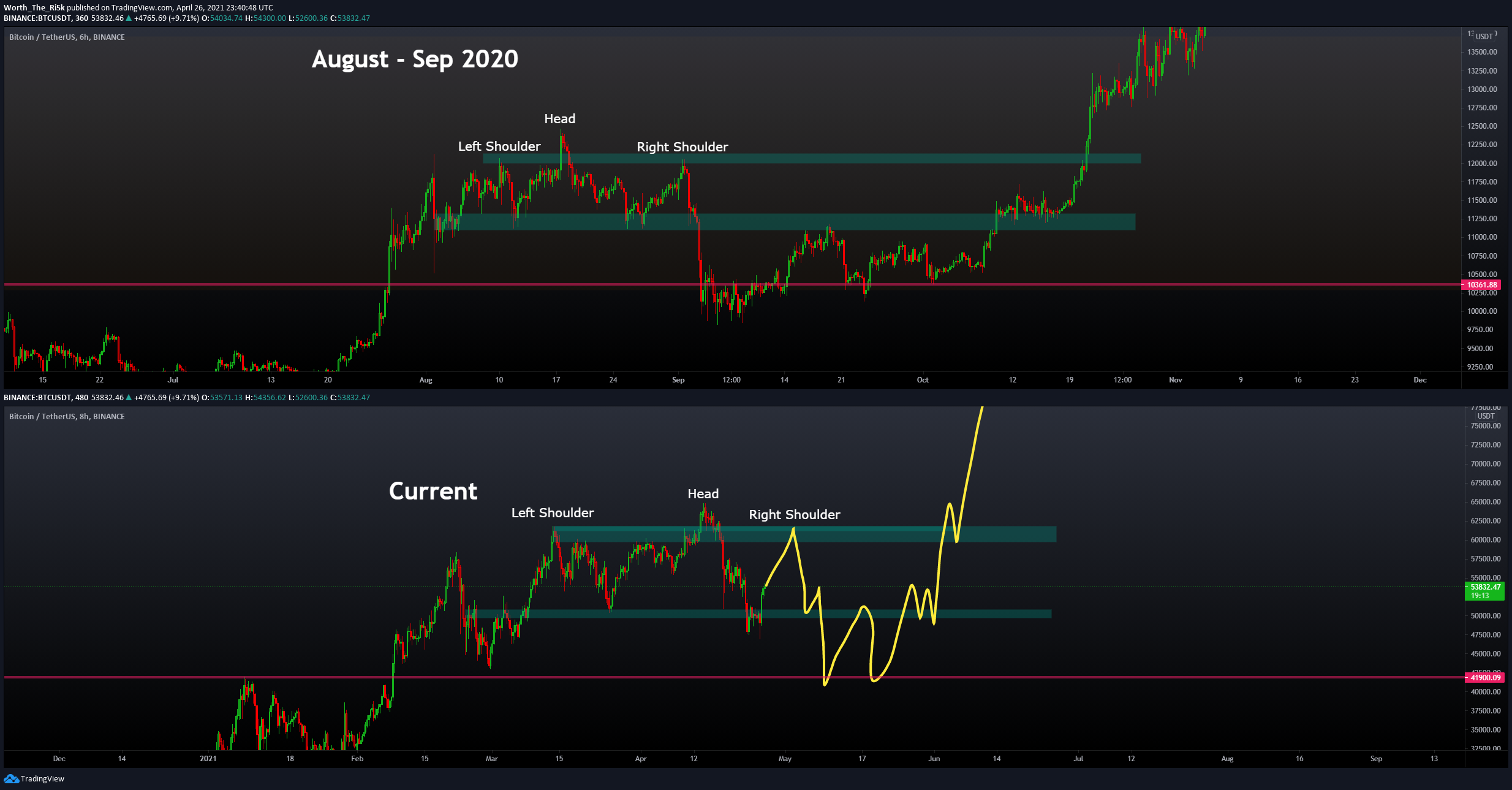Screen dimensions: 1512x790
Task: Click the open value O:53571.13
Action: [x=222, y=398]
